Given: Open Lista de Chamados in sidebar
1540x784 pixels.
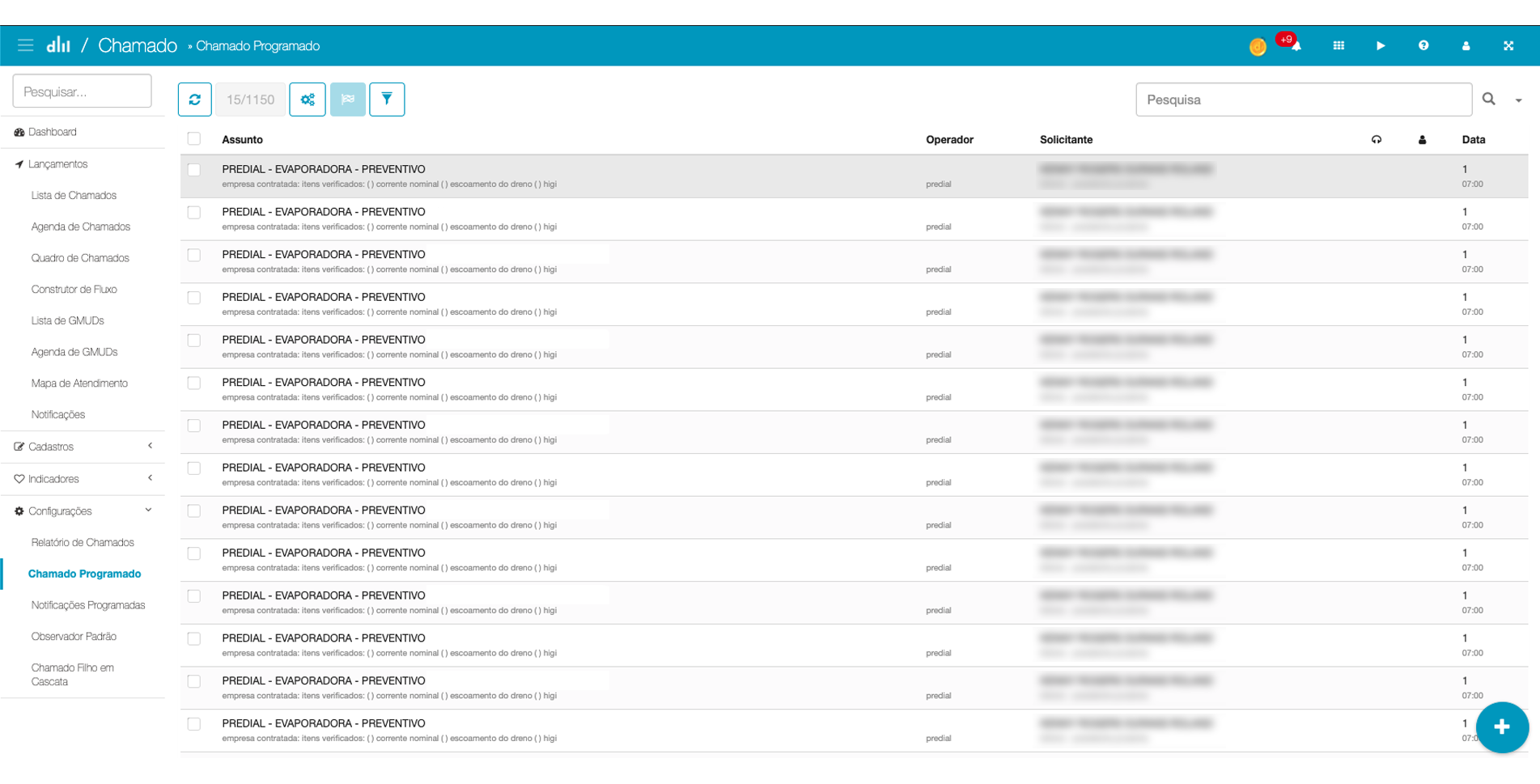Looking at the screenshot, I should pyautogui.click(x=74, y=195).
